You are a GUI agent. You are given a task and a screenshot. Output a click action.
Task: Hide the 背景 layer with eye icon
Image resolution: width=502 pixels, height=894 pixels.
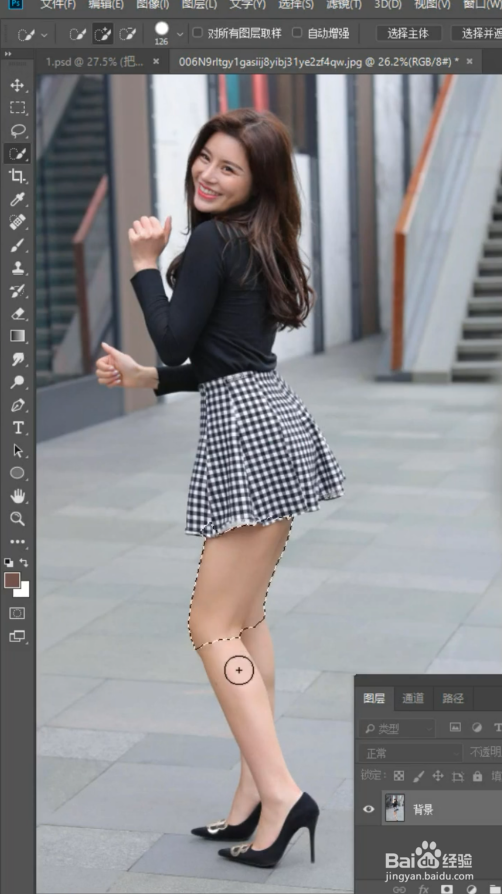click(x=369, y=808)
